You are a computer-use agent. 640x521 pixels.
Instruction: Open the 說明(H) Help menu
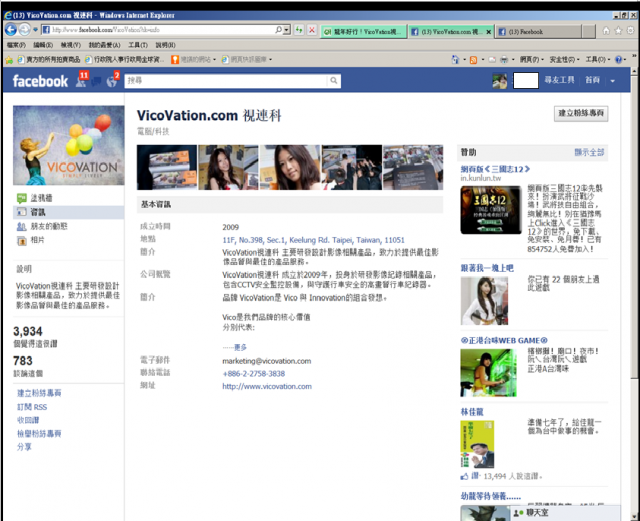tap(165, 45)
